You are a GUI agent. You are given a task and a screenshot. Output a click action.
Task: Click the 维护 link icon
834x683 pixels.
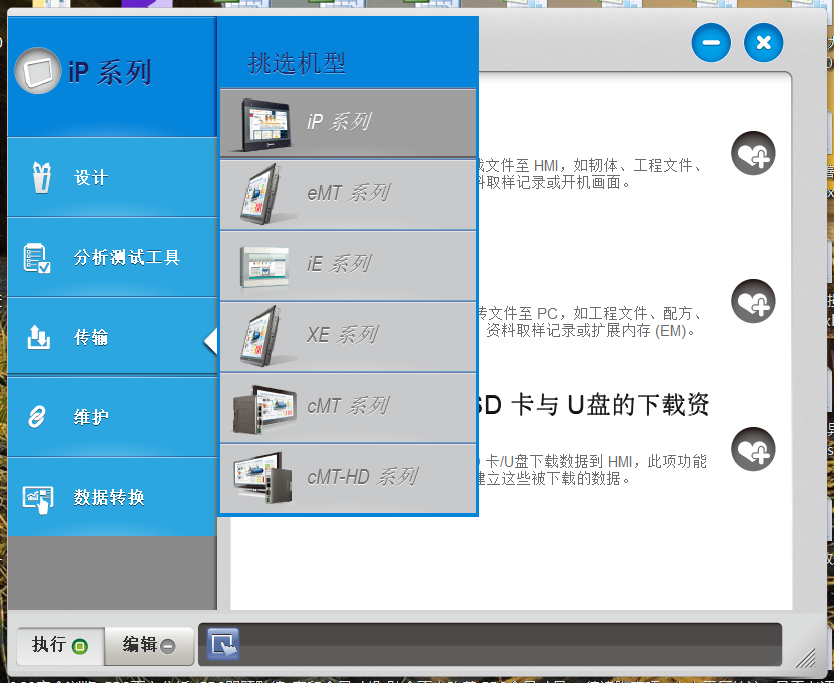tap(38, 417)
